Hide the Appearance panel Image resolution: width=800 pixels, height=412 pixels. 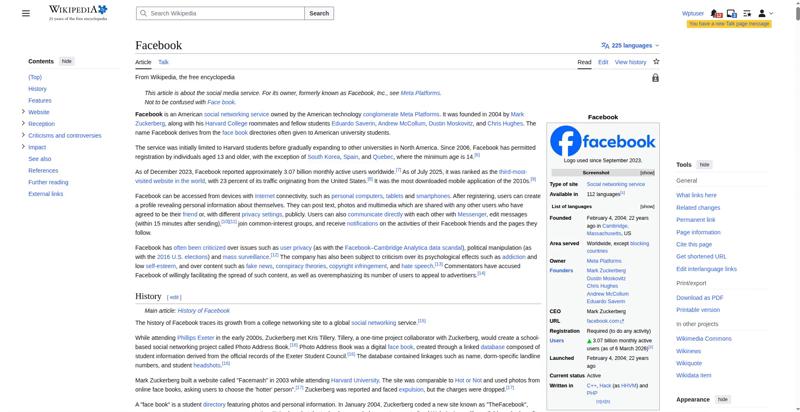(722, 399)
